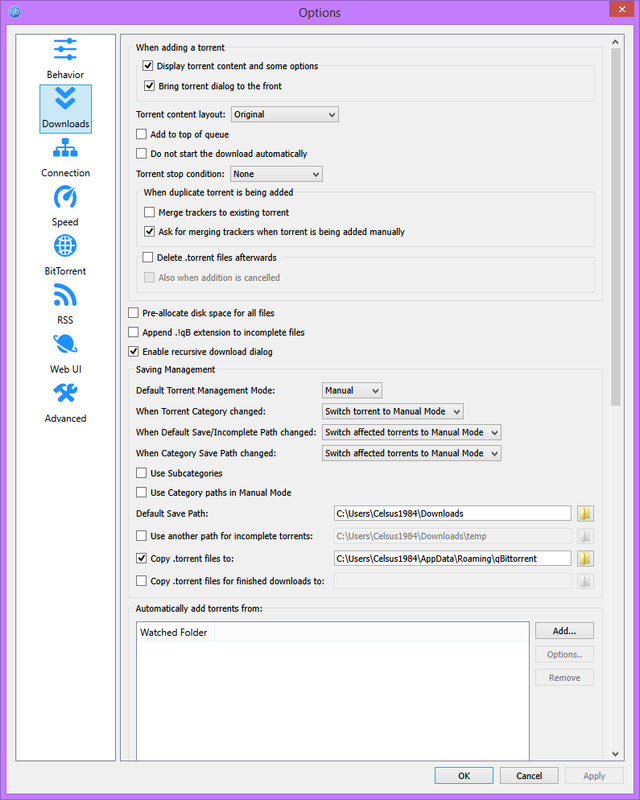Click OK to confirm options
This screenshot has height=800, width=640.
point(464,776)
